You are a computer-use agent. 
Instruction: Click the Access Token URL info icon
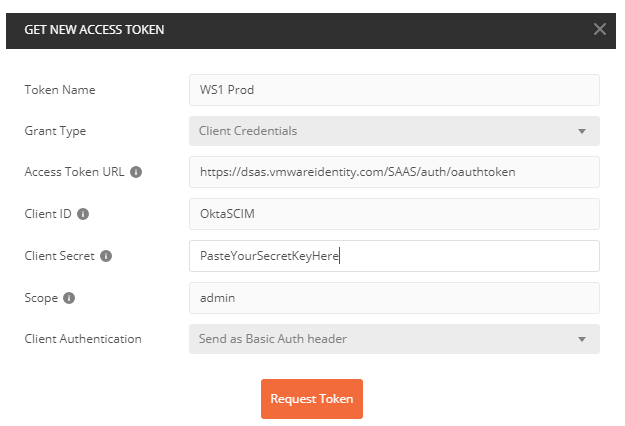click(137, 172)
